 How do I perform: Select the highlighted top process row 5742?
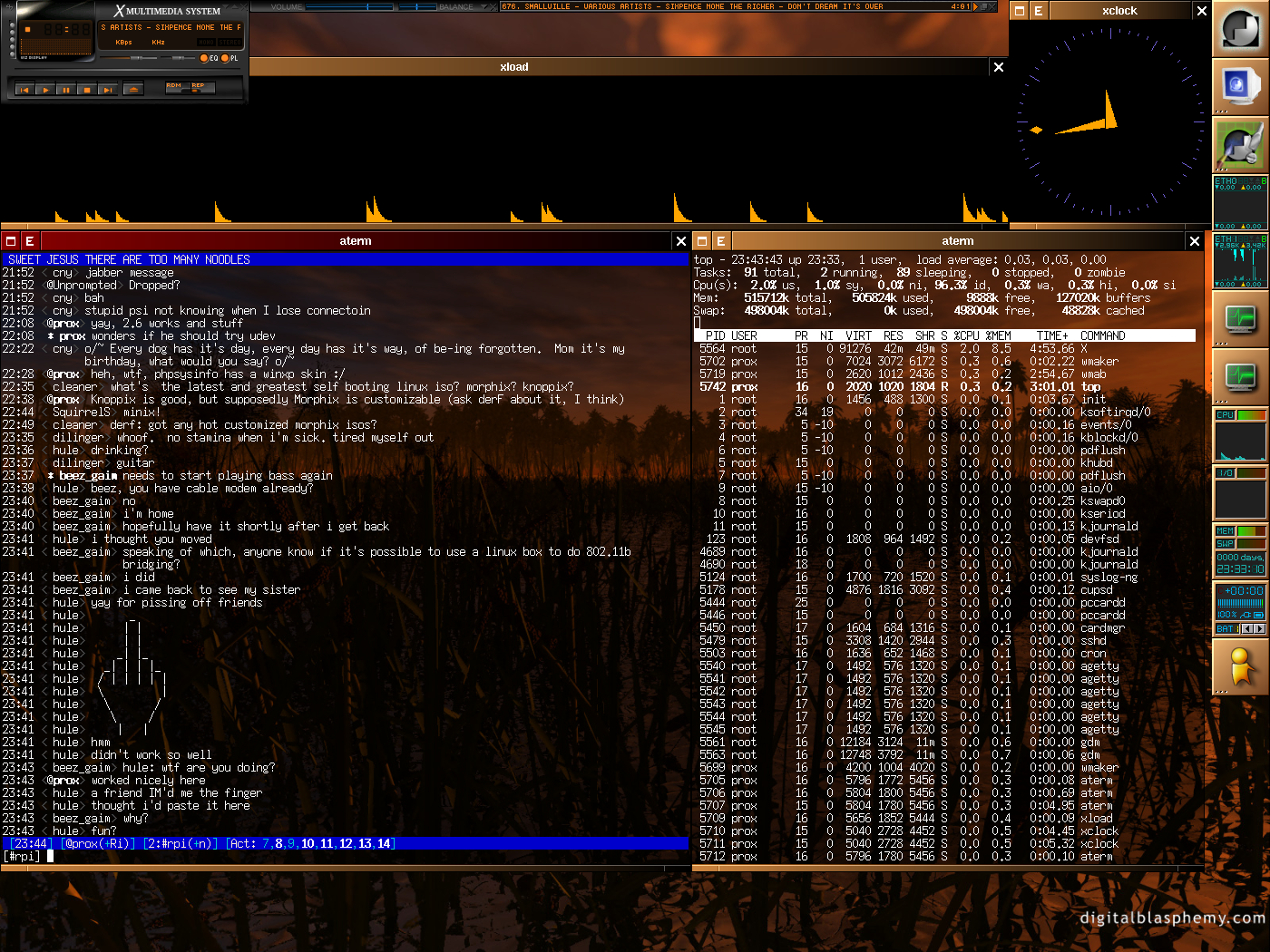tap(943, 386)
